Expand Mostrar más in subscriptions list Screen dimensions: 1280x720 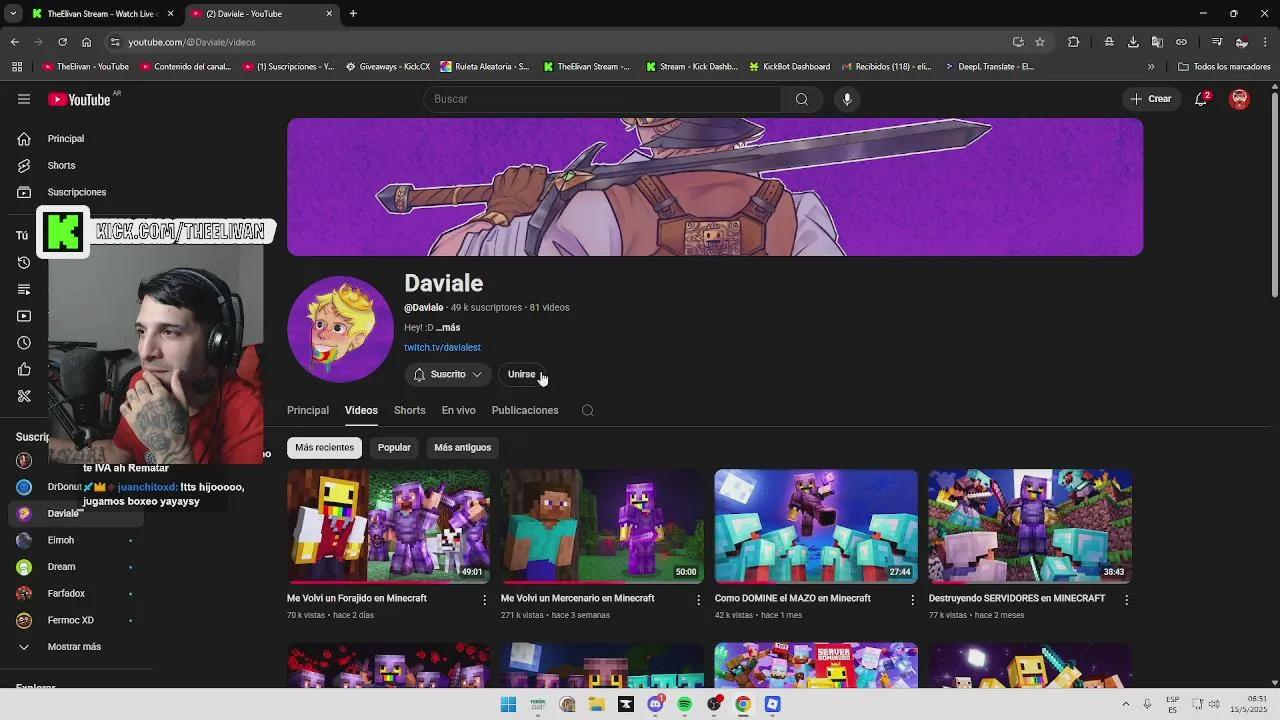75,647
